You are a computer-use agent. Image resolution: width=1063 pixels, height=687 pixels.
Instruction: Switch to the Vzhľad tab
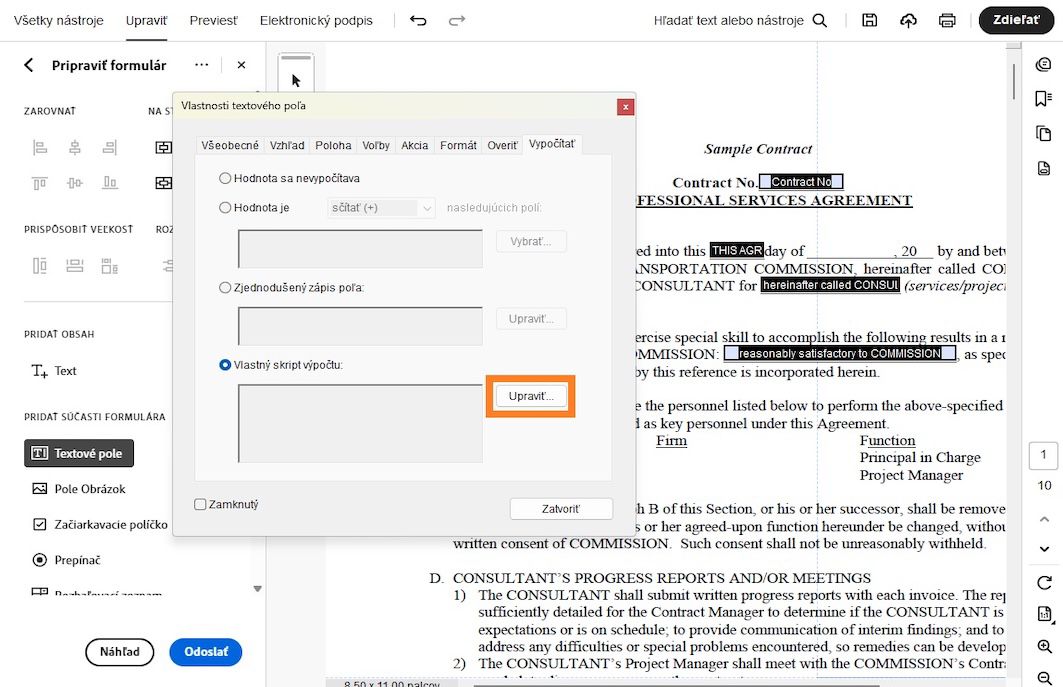287,144
